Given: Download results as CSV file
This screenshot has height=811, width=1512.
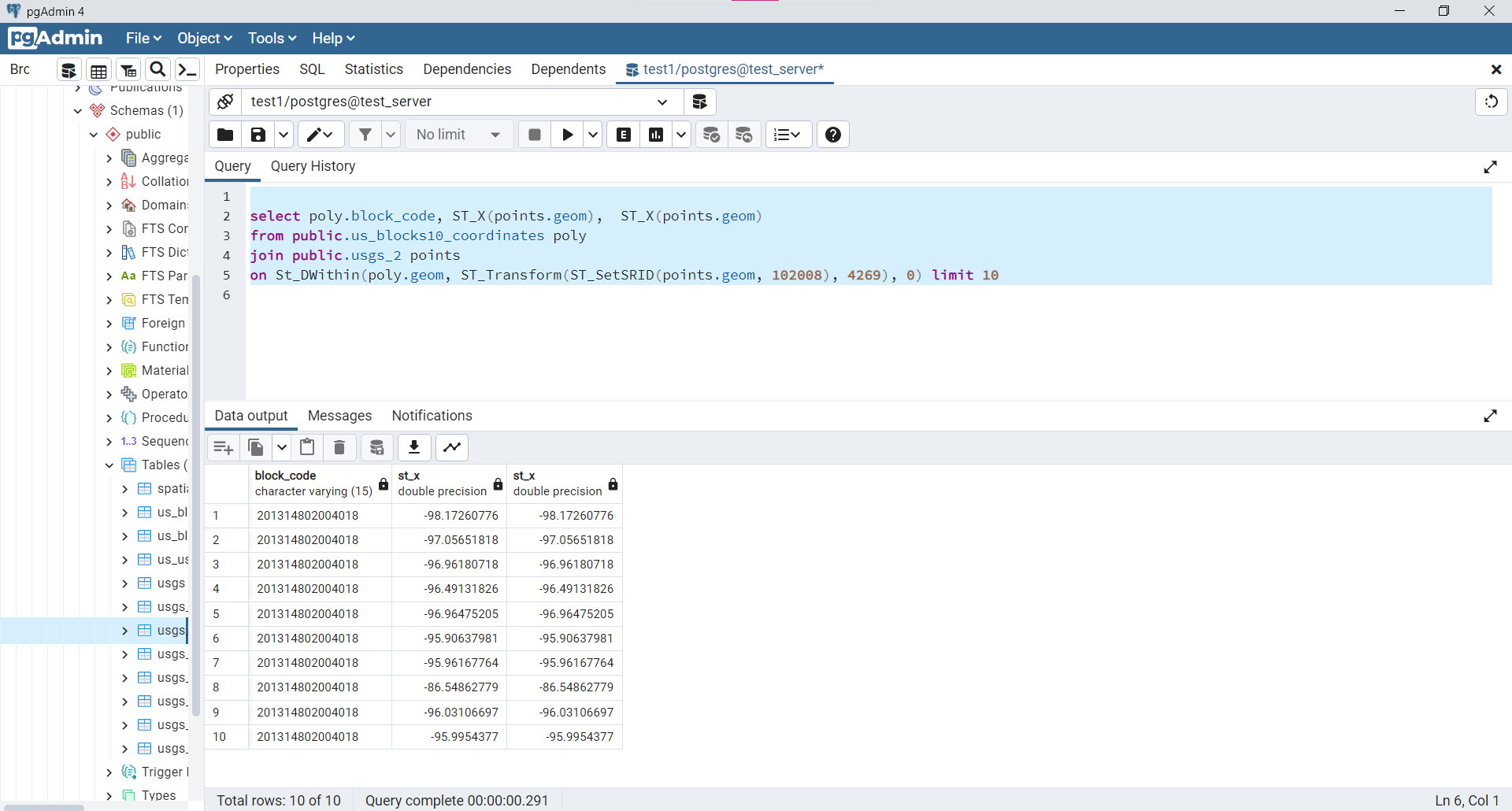Looking at the screenshot, I should click(x=414, y=448).
